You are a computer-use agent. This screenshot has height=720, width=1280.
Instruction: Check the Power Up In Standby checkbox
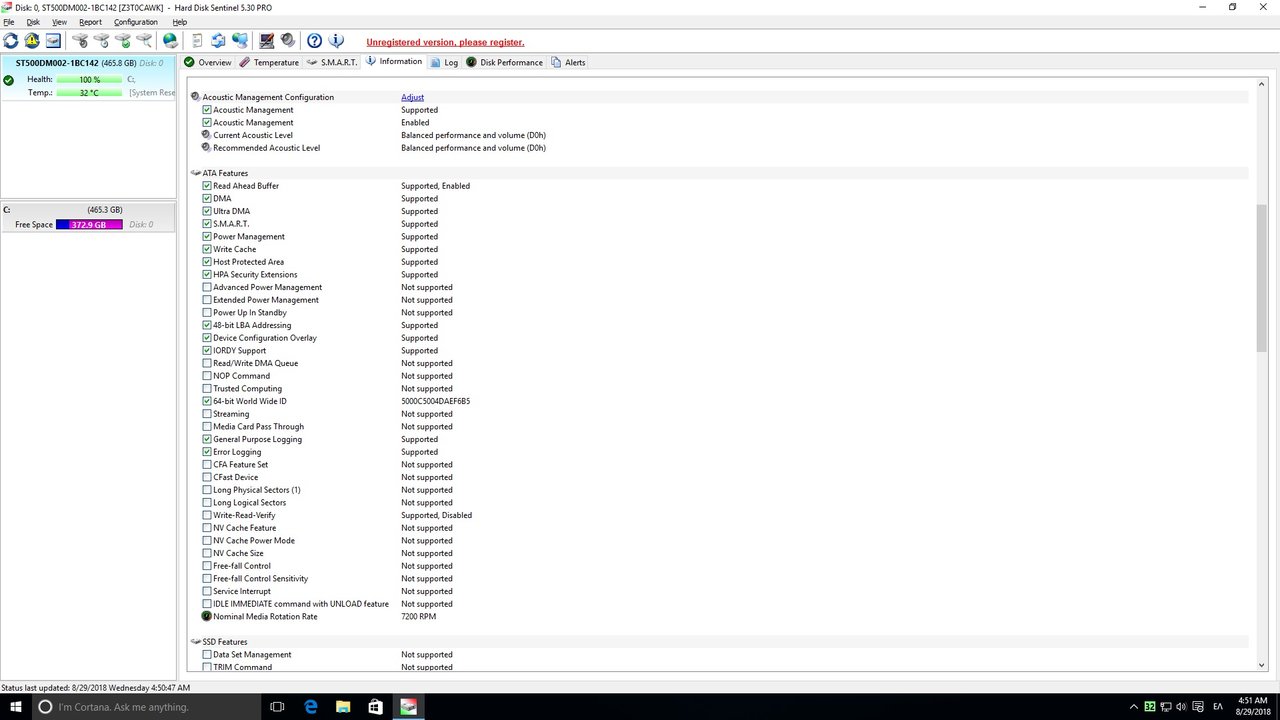pyautogui.click(x=207, y=313)
